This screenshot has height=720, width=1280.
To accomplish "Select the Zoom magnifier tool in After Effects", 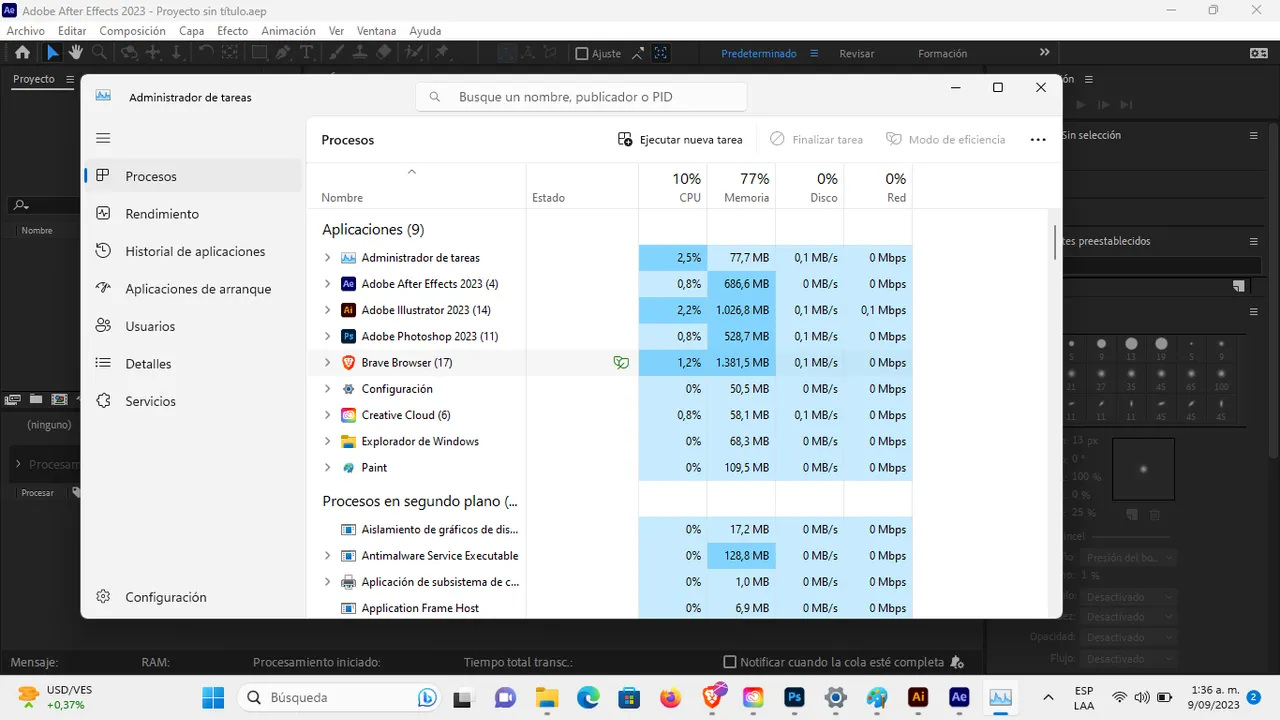I will coord(100,53).
